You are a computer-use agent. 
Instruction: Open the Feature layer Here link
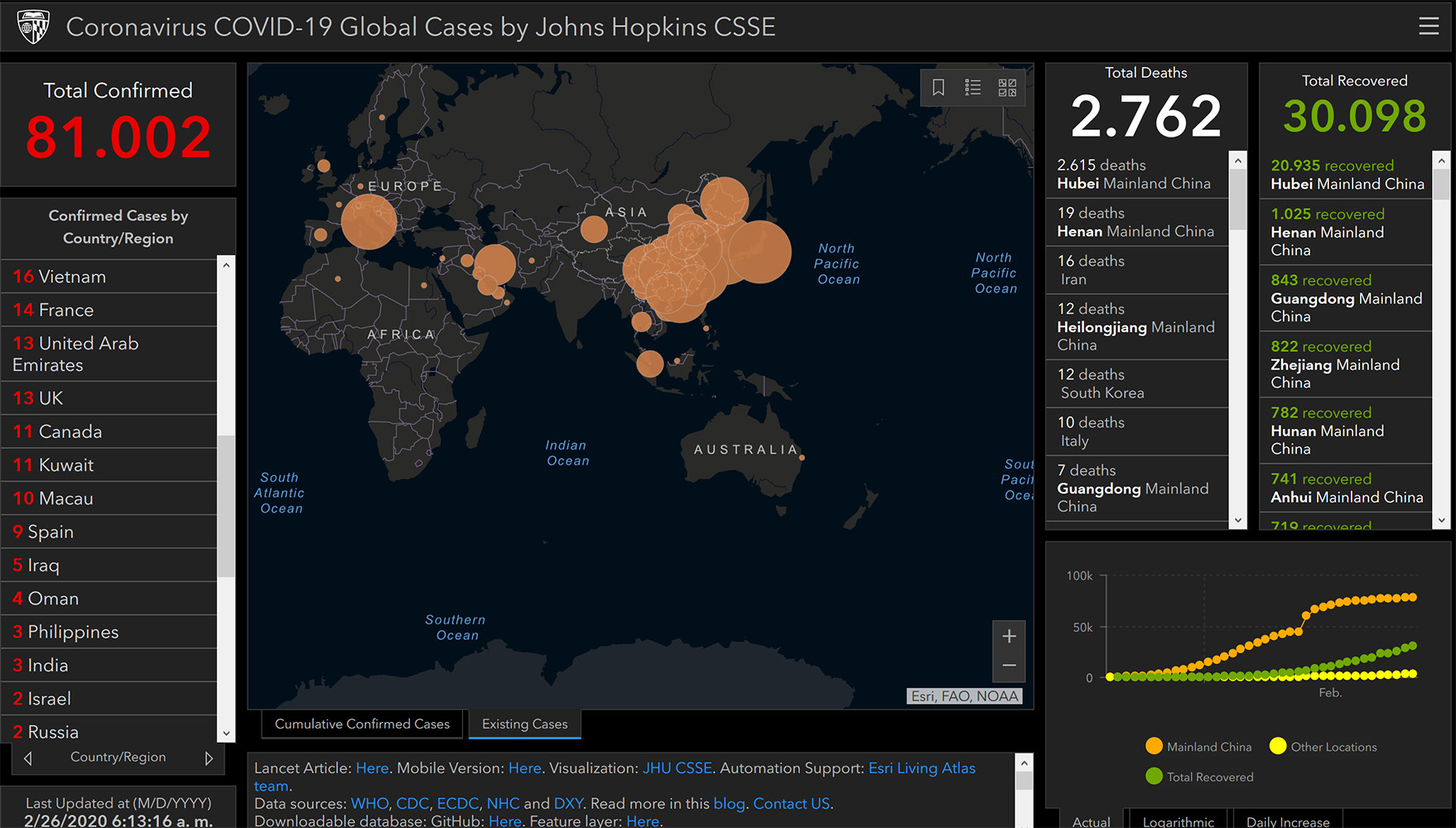643,821
